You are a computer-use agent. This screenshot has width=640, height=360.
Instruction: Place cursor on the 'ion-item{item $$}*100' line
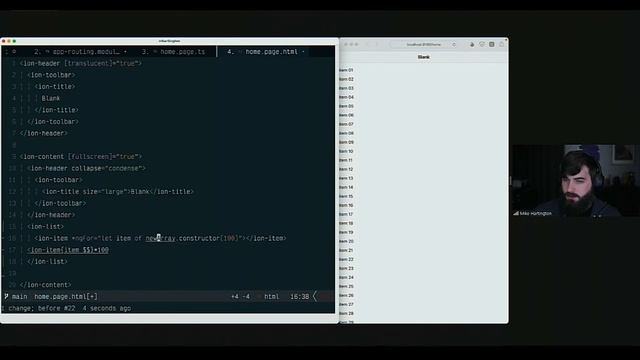68,250
